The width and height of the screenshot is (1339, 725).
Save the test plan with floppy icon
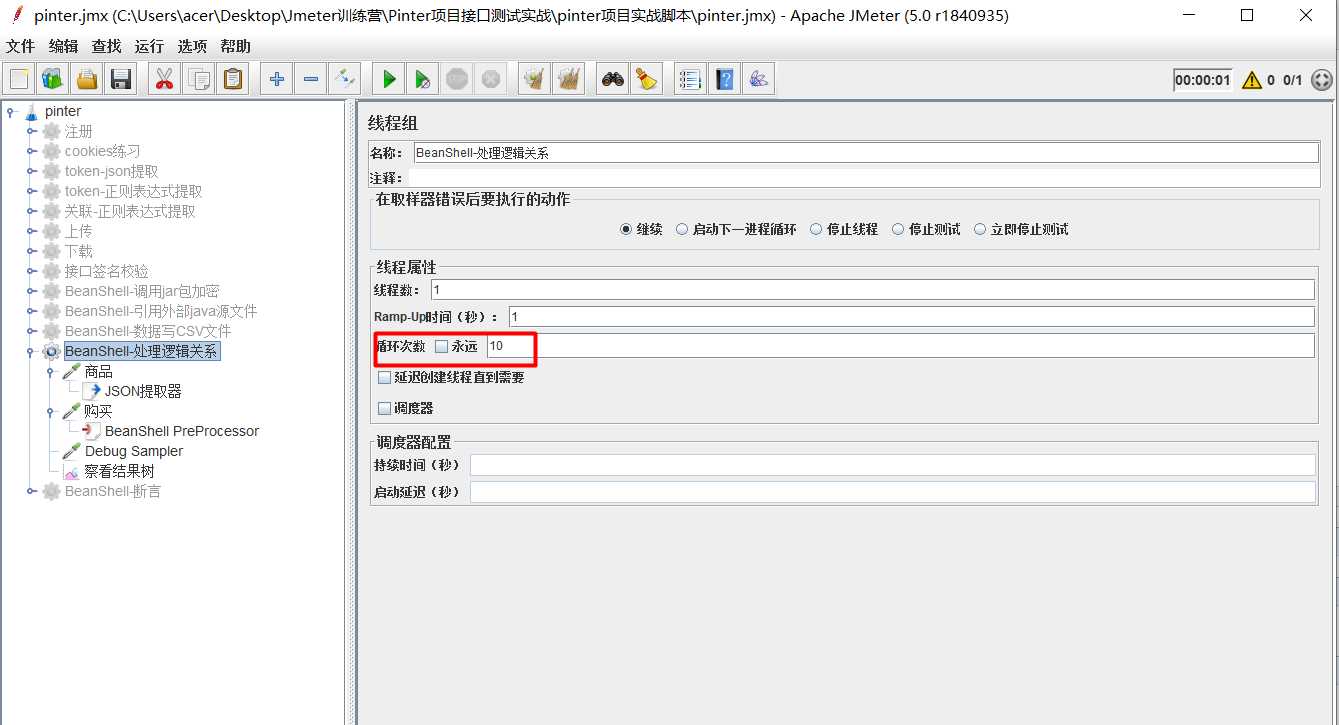[x=121, y=79]
